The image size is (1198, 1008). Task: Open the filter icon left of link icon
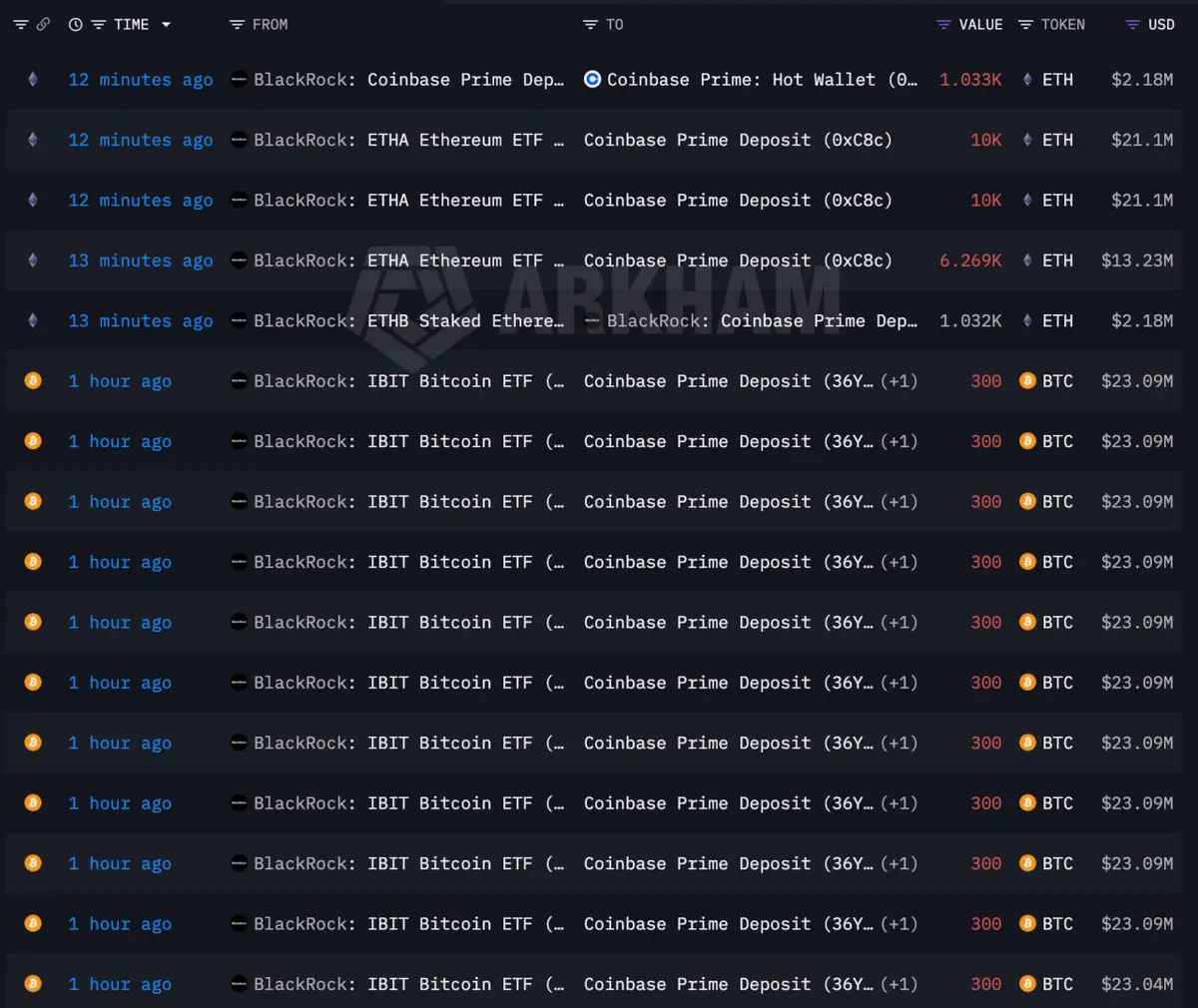click(20, 25)
